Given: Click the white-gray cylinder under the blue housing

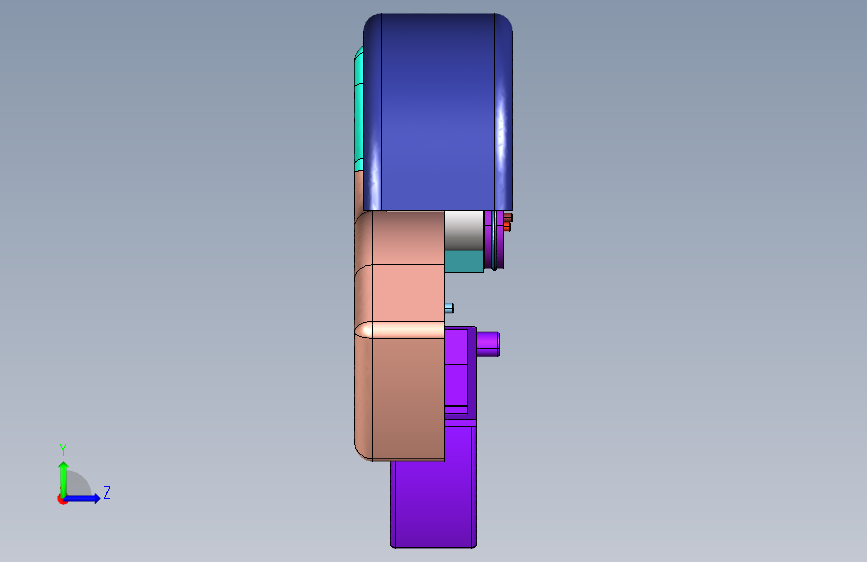Looking at the screenshot, I should coord(464,230).
